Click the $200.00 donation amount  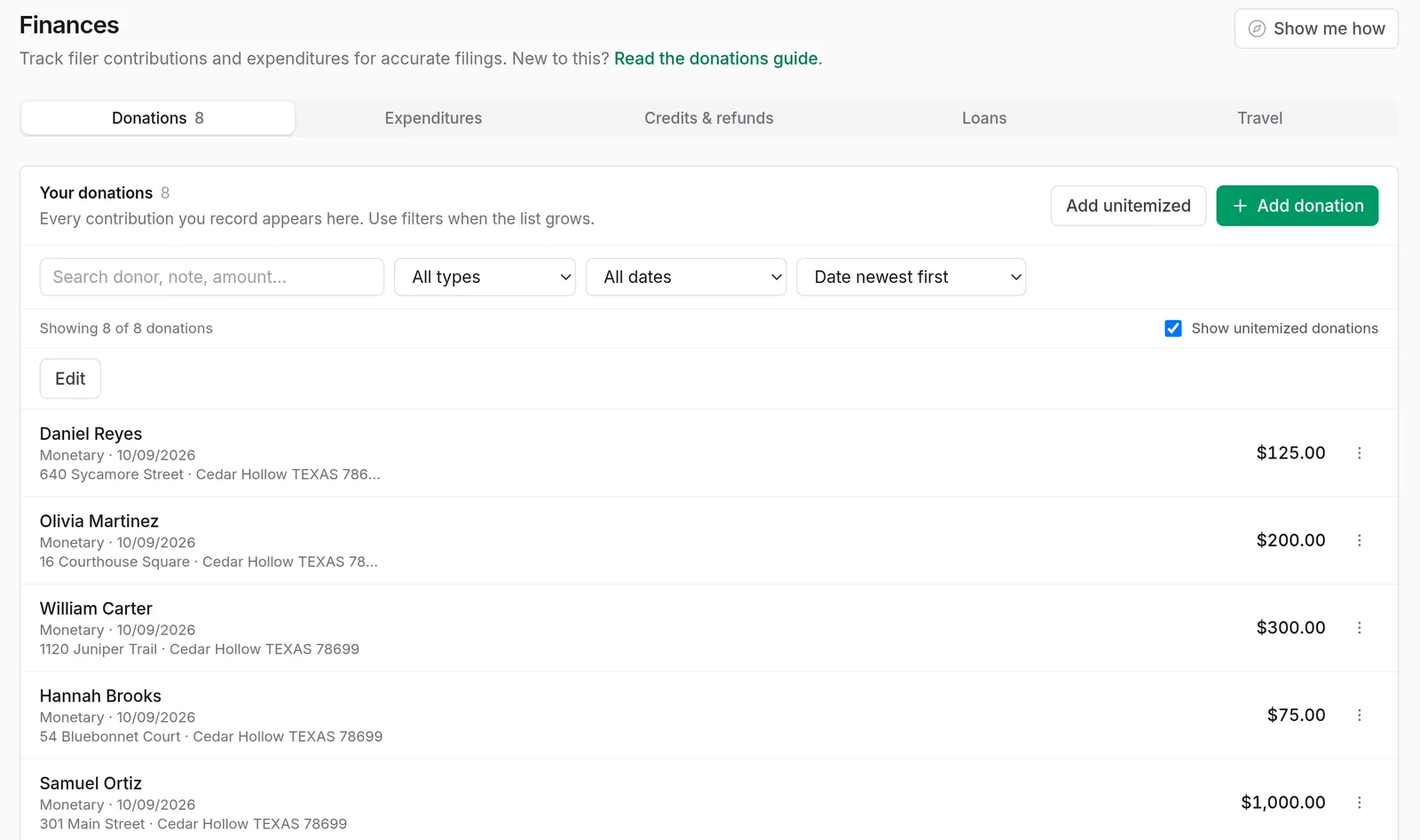coord(1290,540)
